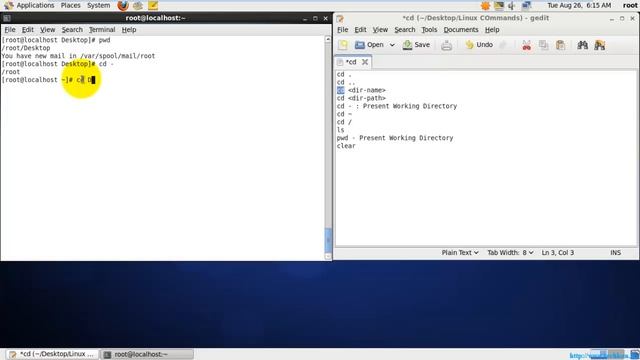The width and height of the screenshot is (640, 360).
Task: Open gedit Tools menu
Action: click(429, 30)
